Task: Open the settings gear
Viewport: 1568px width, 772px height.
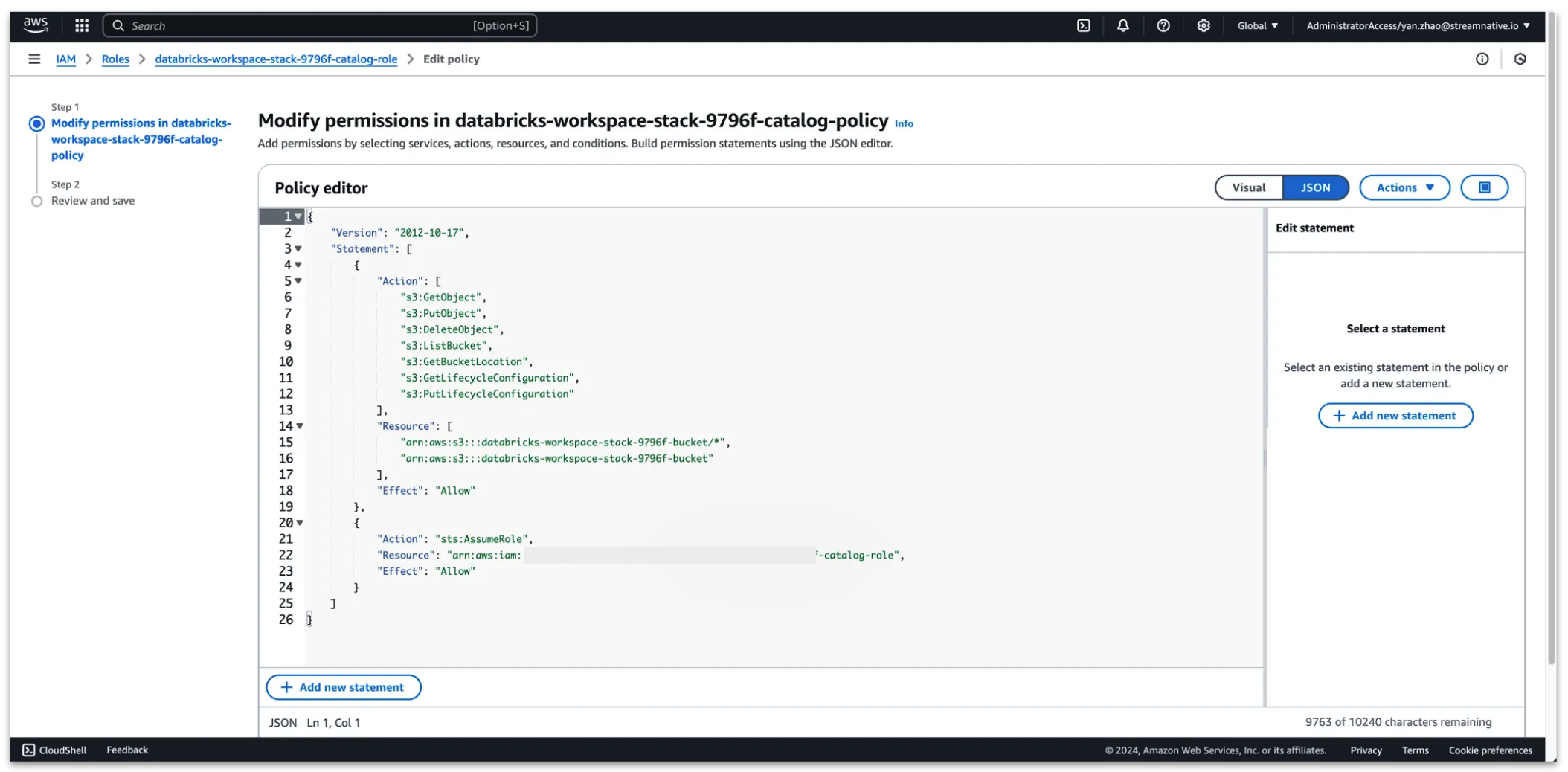Action: coord(1204,25)
